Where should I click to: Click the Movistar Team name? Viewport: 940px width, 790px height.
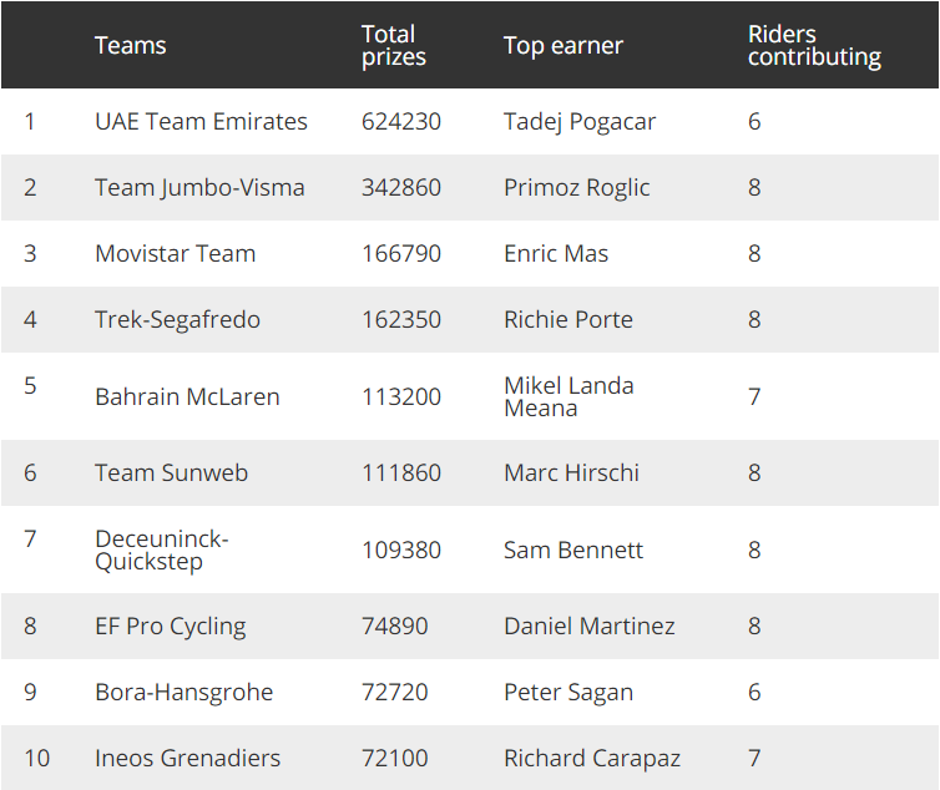[175, 254]
